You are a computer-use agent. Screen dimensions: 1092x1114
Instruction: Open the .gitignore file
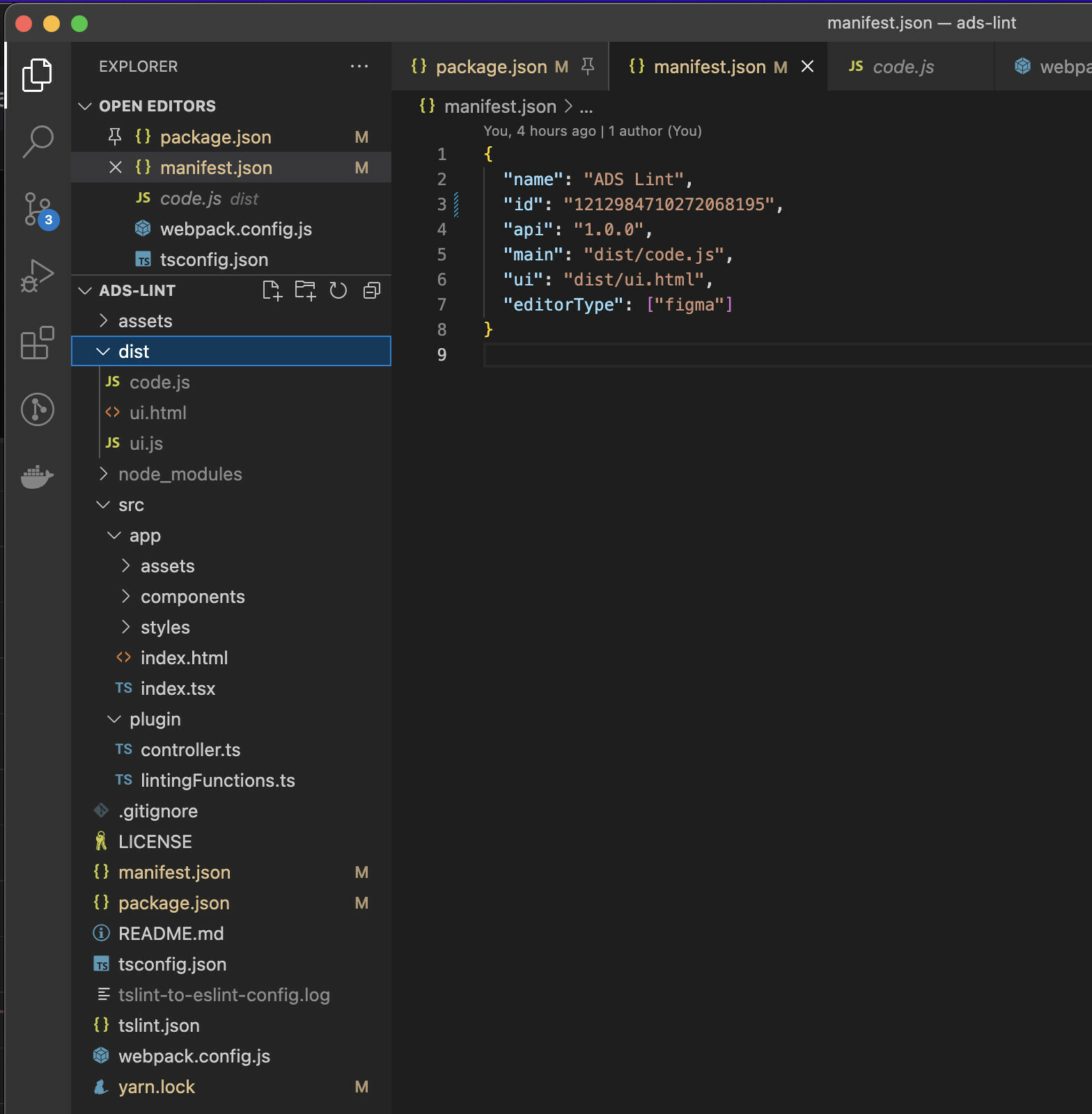pyautogui.click(x=231, y=811)
